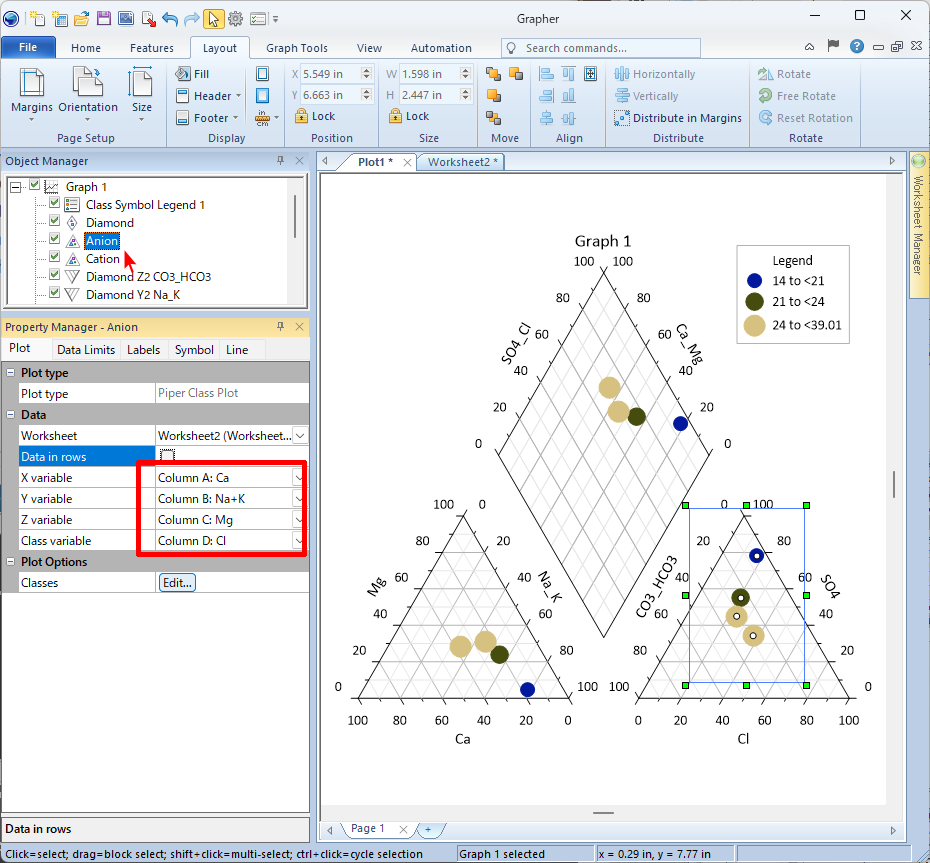930x863 pixels.
Task: Select the Cation item in Object Manager
Action: (103, 259)
